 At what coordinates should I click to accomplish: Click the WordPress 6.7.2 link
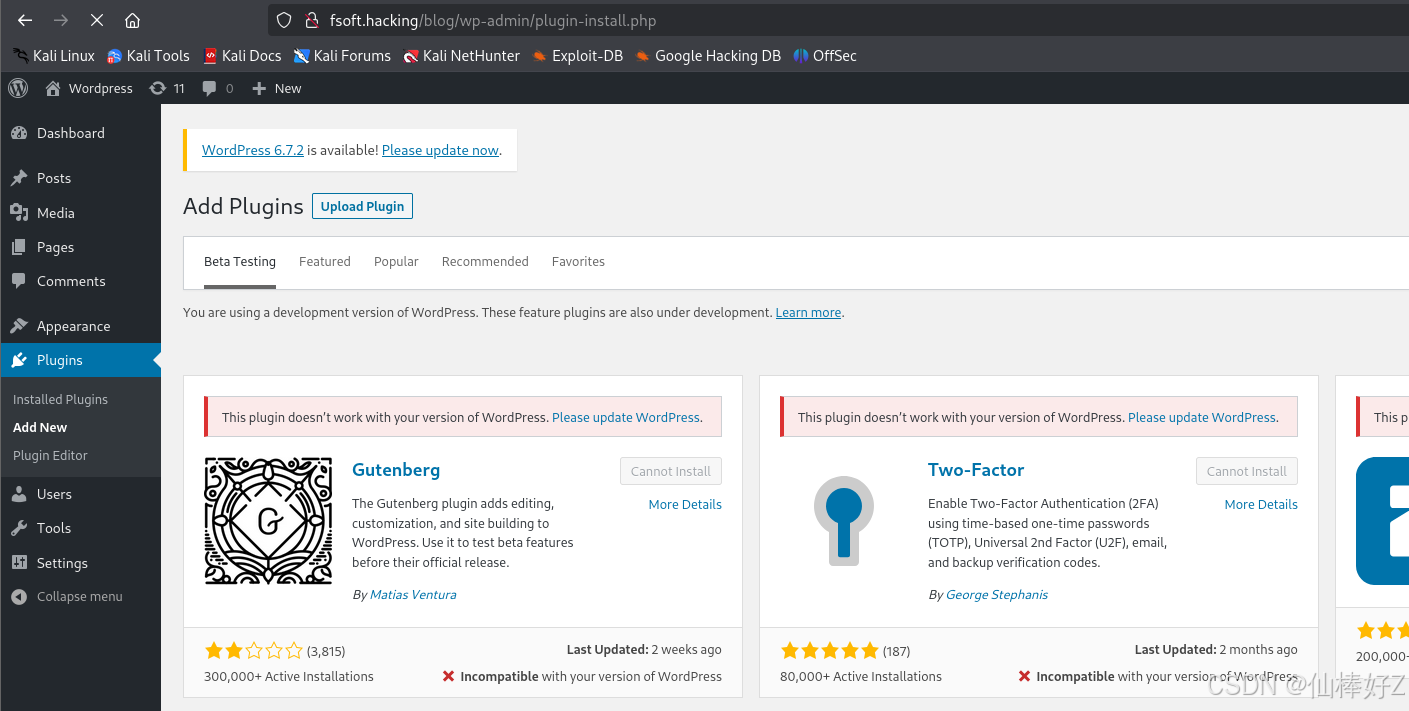(253, 150)
